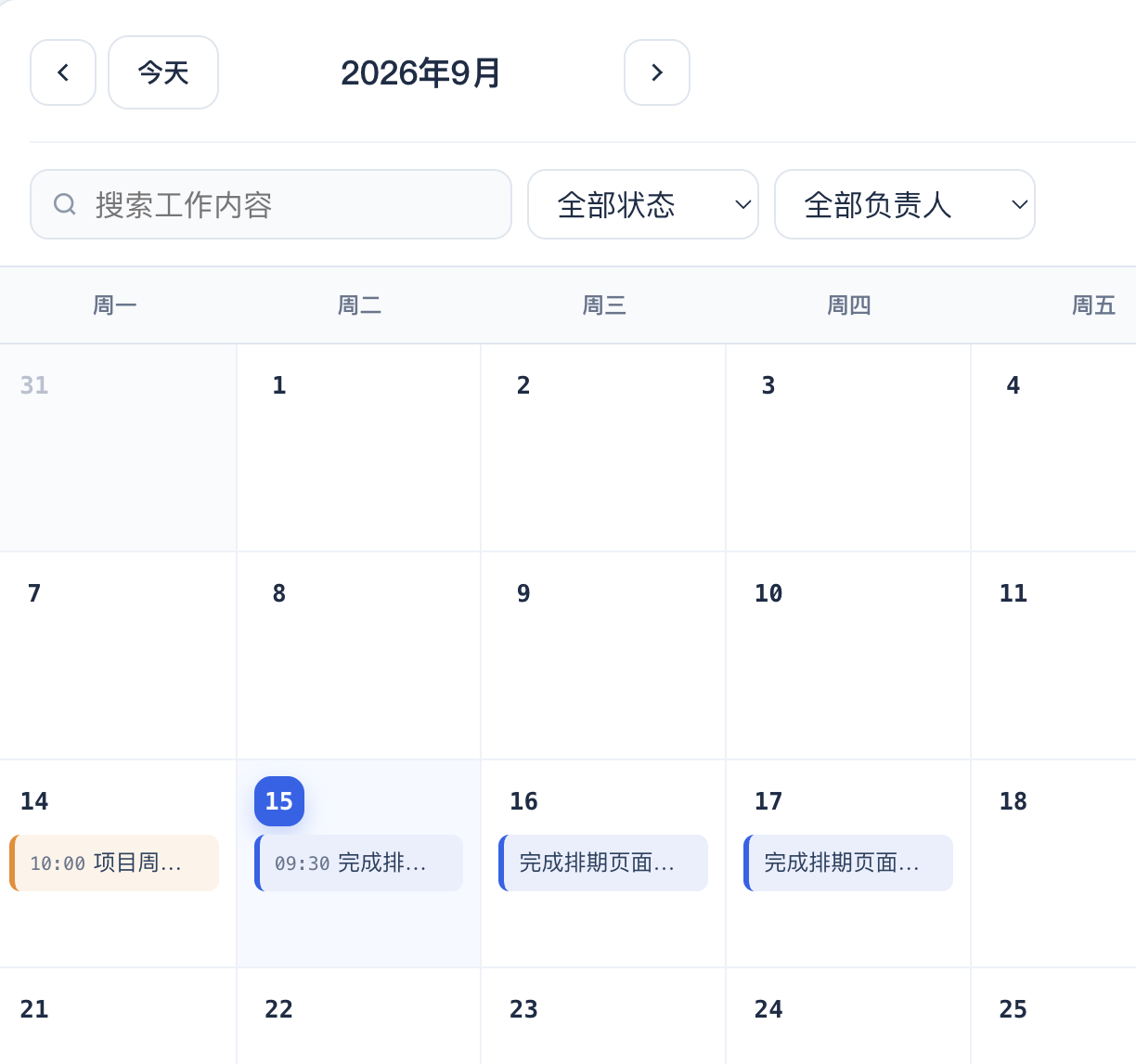
Task: Select date 1 in the calendar
Action: coord(279,385)
